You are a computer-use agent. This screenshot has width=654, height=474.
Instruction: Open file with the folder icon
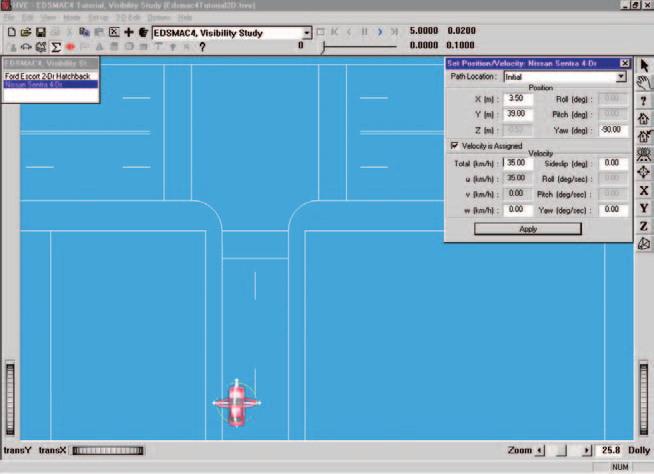[x=26, y=32]
